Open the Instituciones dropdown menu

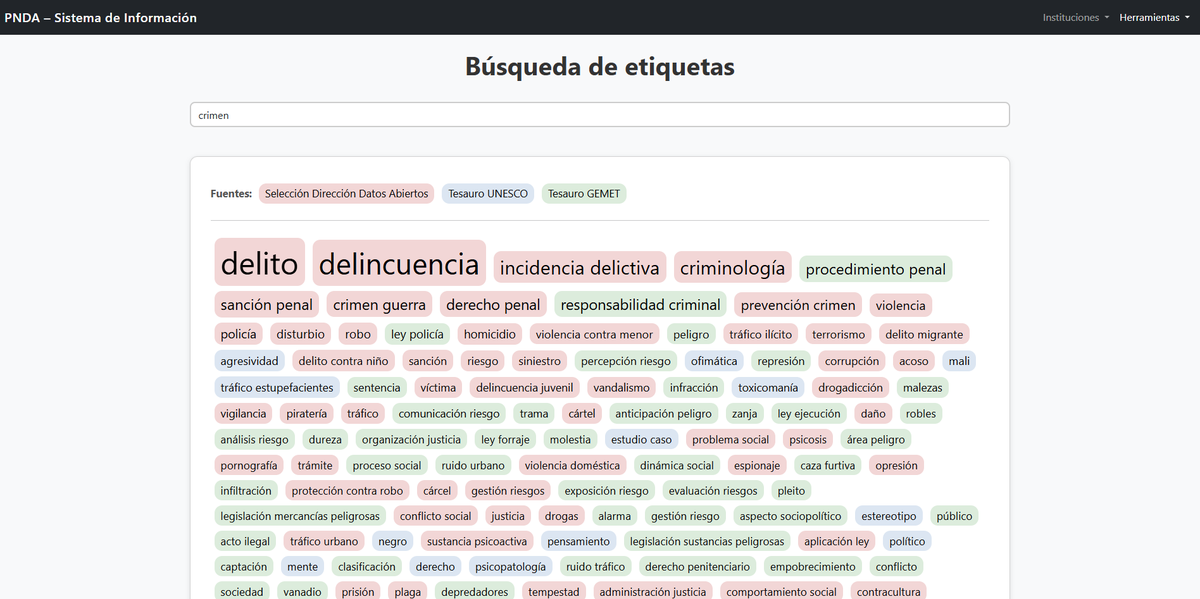pyautogui.click(x=1075, y=18)
